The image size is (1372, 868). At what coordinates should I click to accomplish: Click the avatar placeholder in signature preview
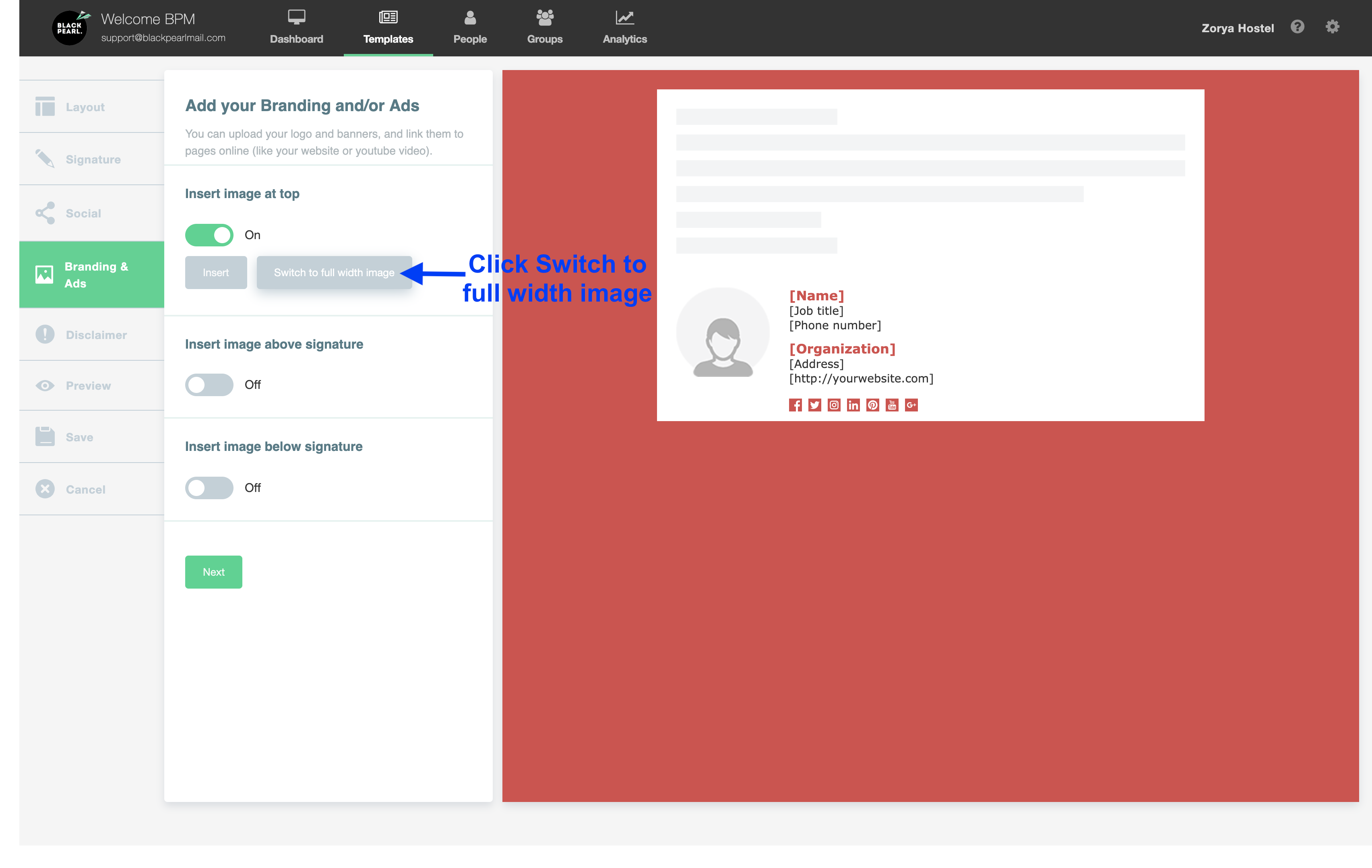coord(723,334)
